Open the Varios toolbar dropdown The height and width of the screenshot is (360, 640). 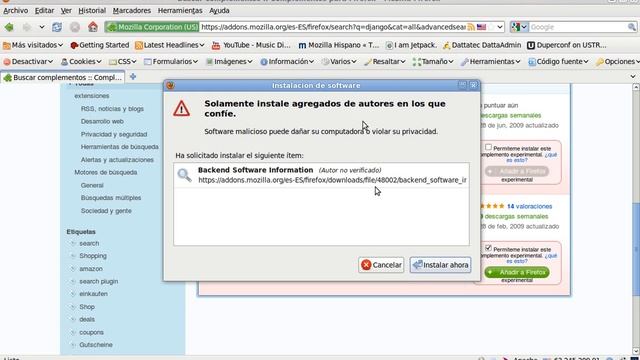339,62
